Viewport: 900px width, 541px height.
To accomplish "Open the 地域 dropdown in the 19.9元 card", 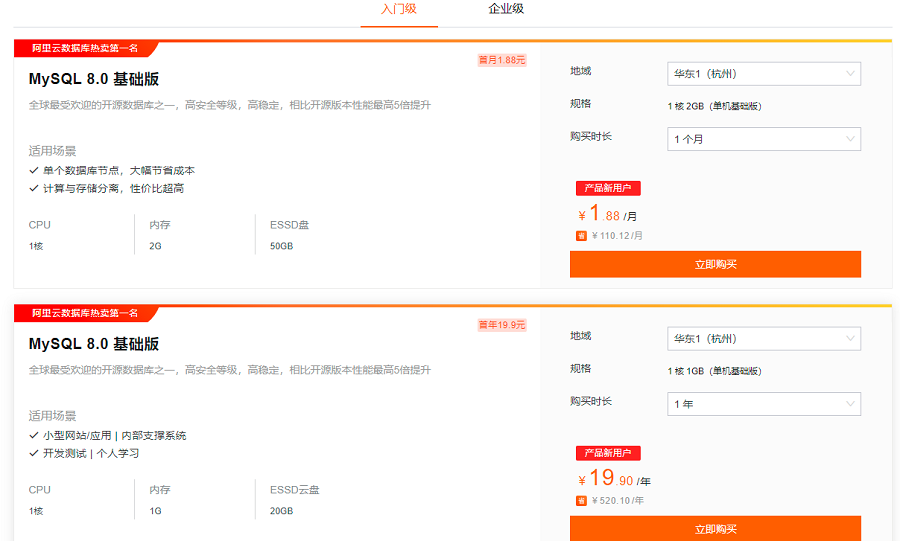I will point(764,339).
